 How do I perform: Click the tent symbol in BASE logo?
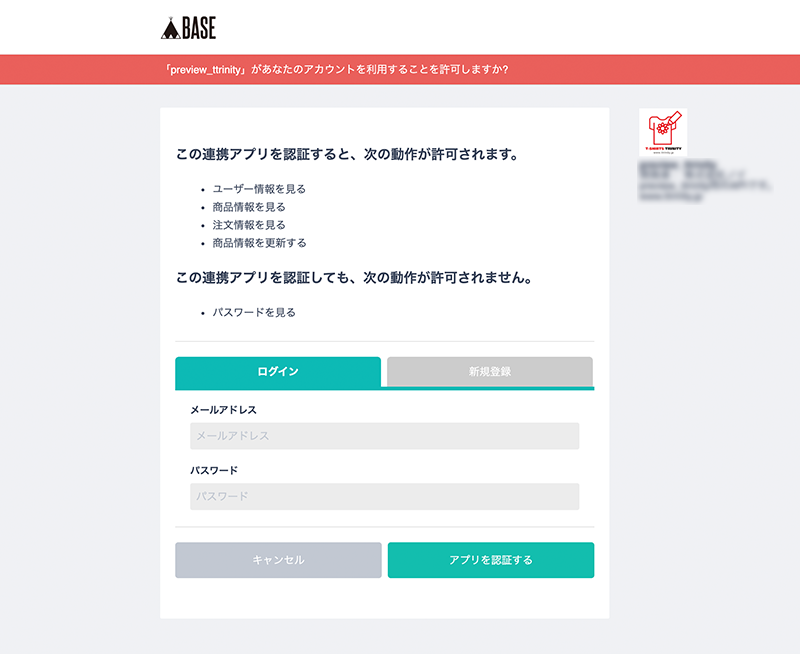coord(171,28)
